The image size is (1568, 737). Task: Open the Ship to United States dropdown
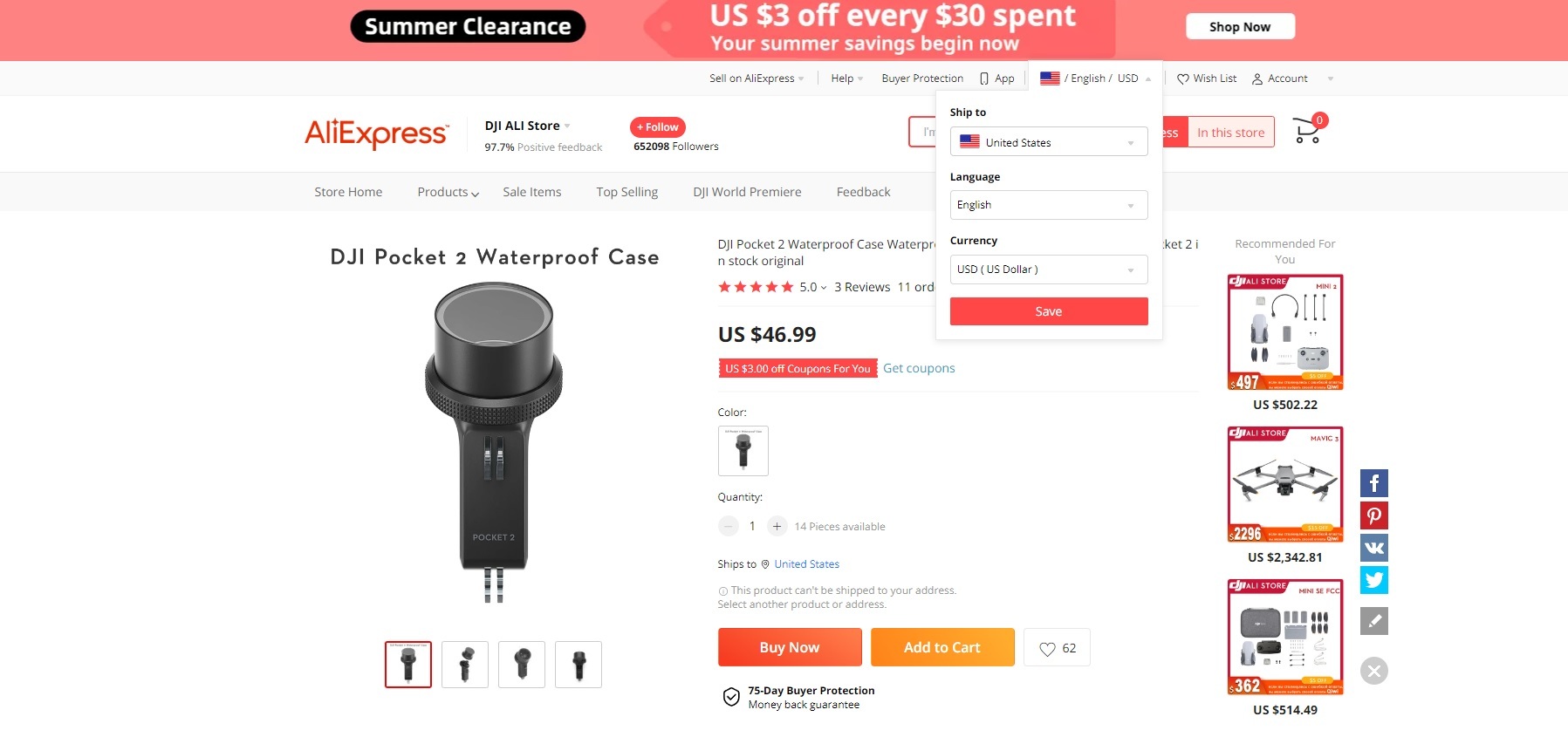(1049, 142)
